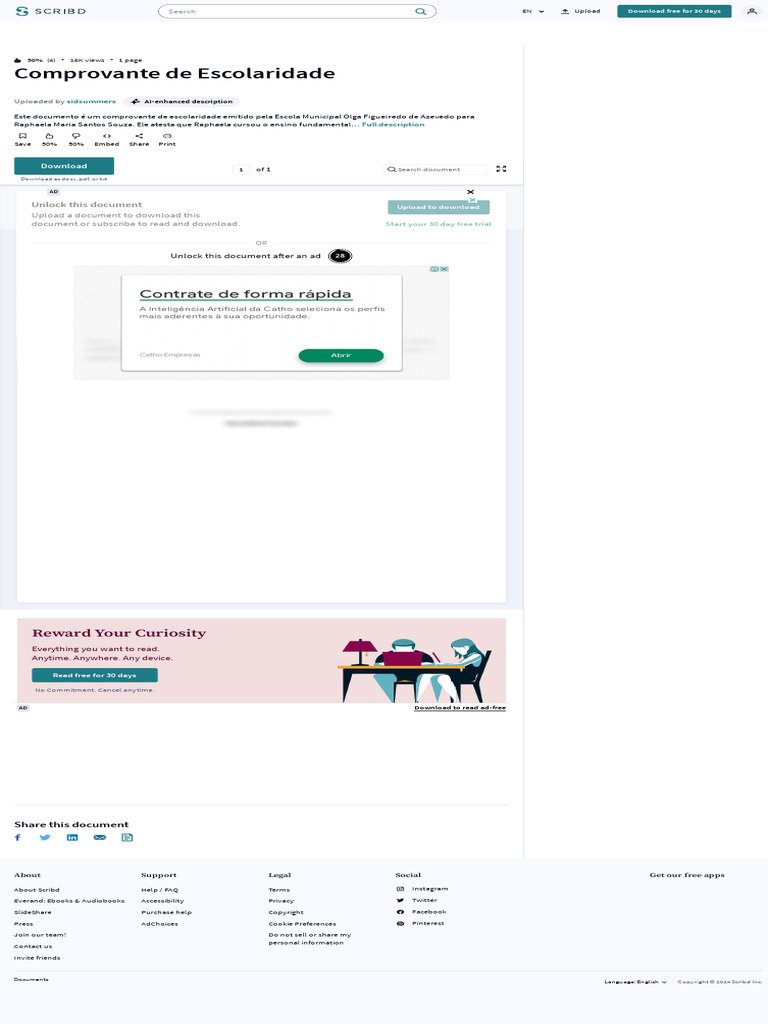Click the page number input
Screen dimensions: 768x1024
[x=241, y=169]
